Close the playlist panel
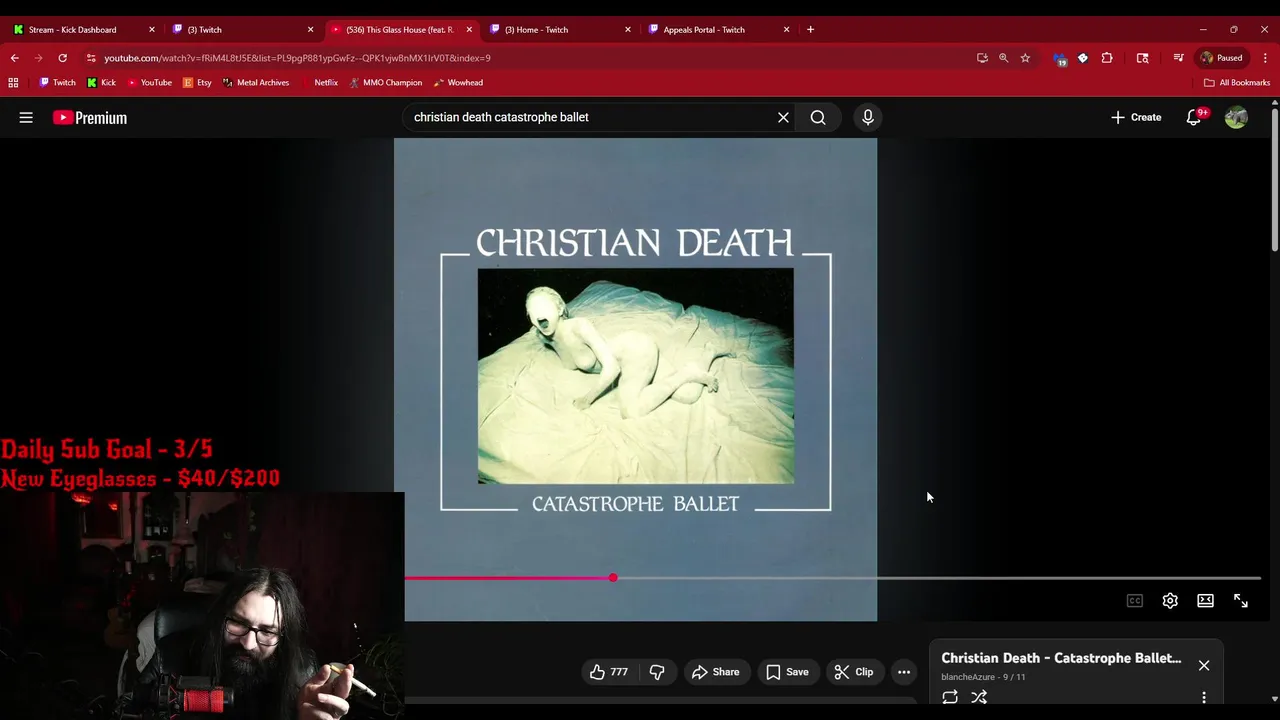The width and height of the screenshot is (1280, 720). point(1204,665)
